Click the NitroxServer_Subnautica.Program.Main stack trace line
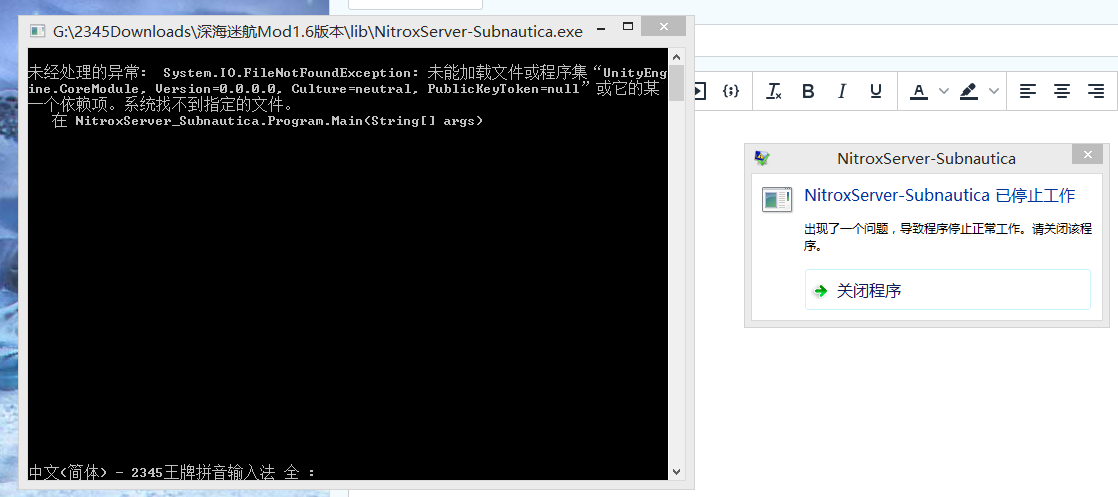The image size is (1118, 497). tap(267, 121)
